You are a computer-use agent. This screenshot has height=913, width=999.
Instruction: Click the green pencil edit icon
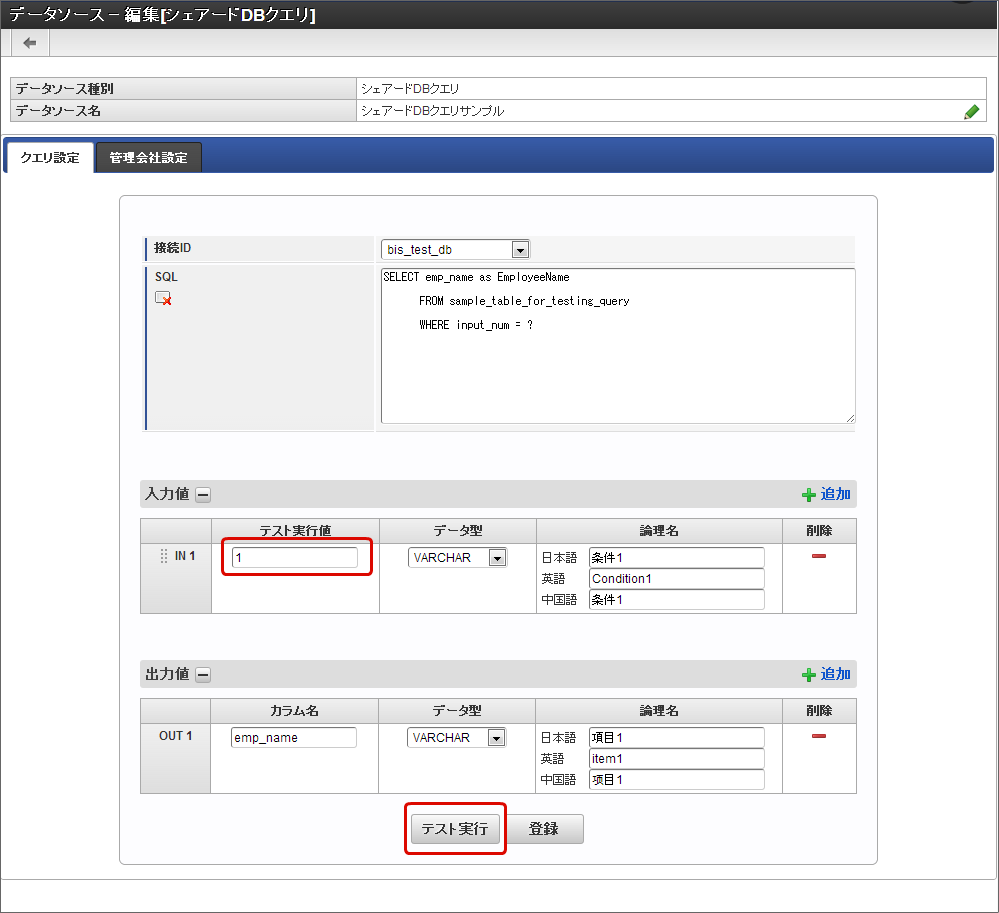pyautogui.click(x=971, y=112)
